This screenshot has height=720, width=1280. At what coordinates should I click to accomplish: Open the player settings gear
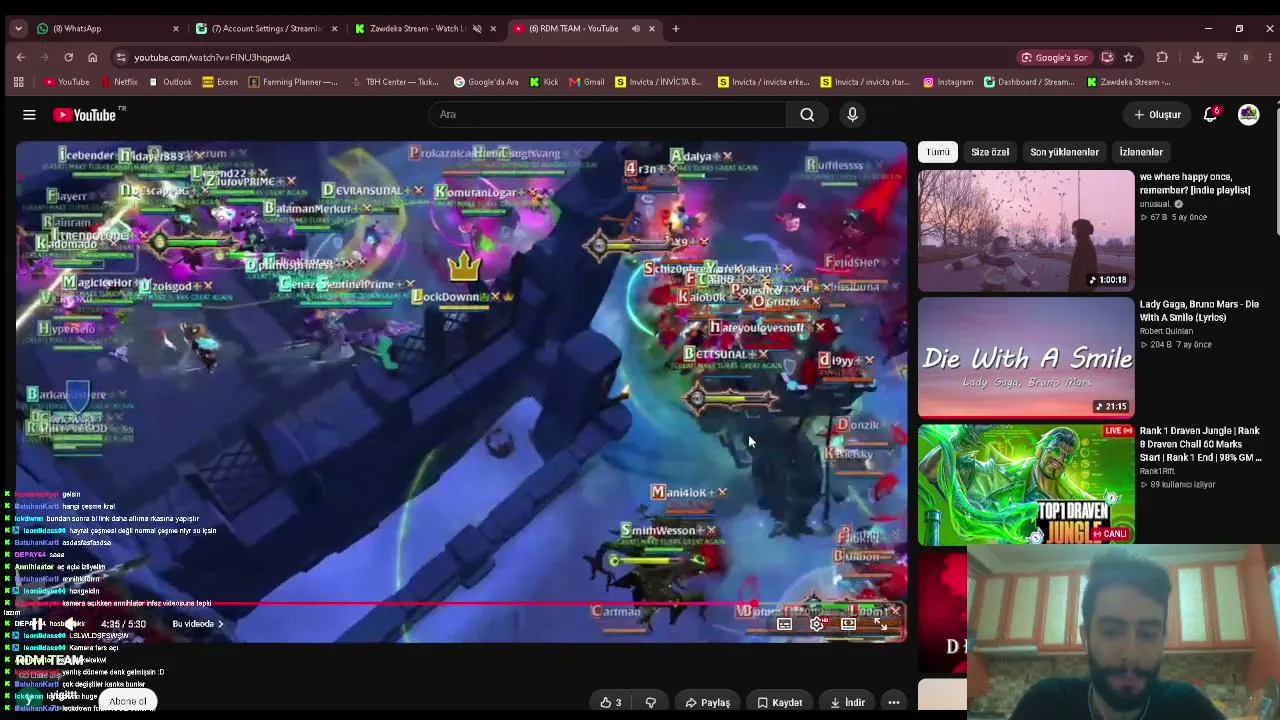[817, 624]
